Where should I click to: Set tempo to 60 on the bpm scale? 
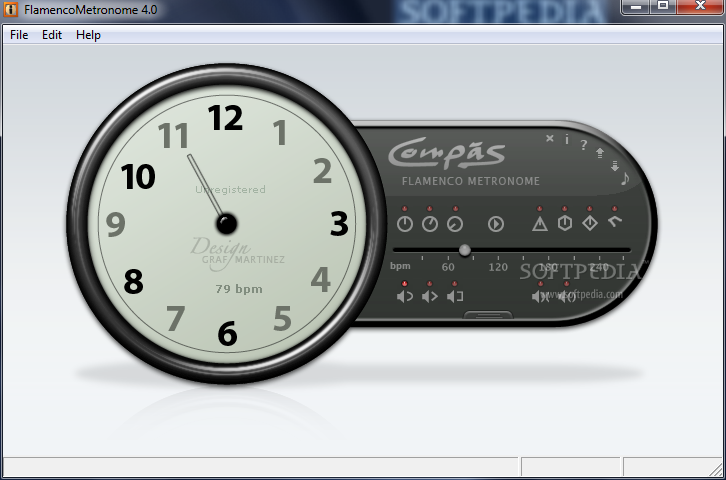(448, 267)
